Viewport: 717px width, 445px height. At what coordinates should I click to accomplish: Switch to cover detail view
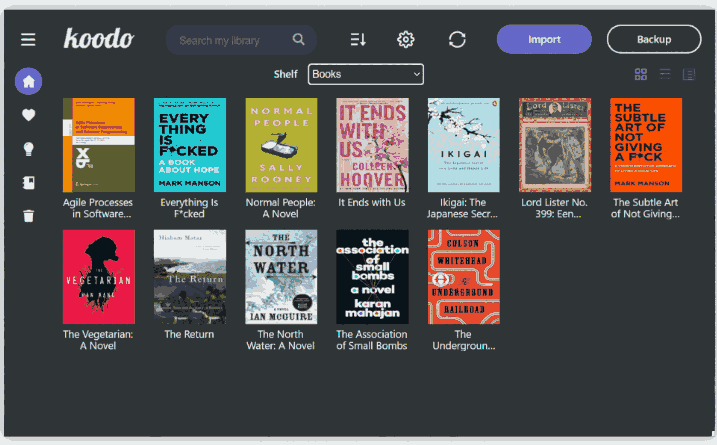point(689,74)
